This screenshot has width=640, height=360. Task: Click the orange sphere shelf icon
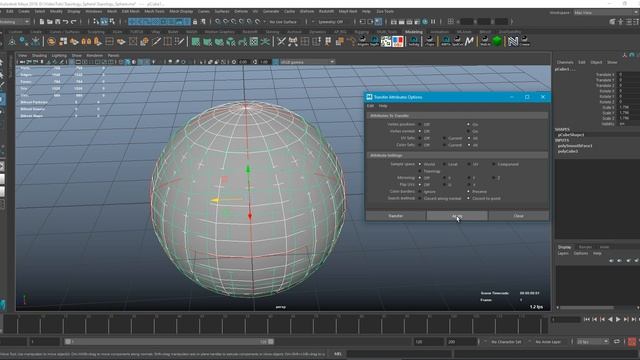(51, 41)
